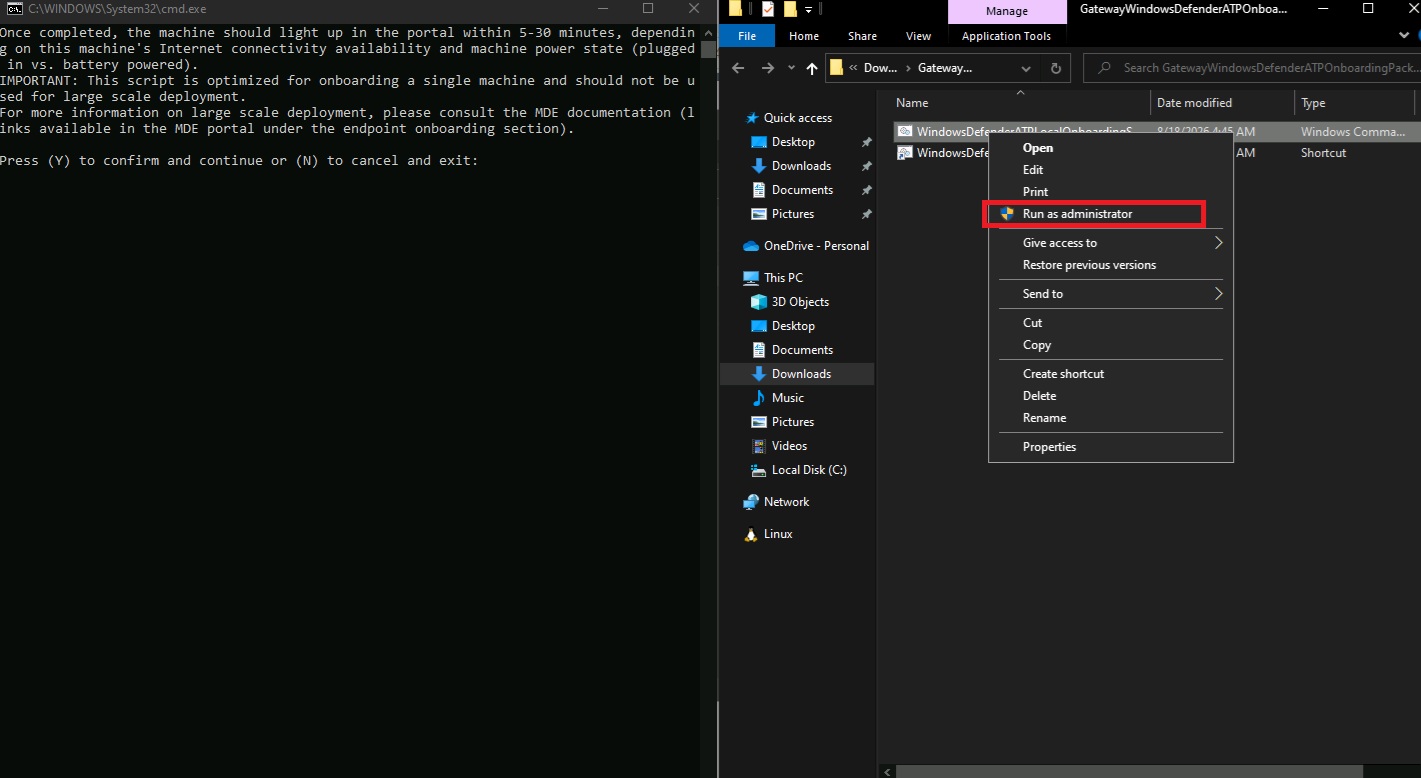This screenshot has width=1421, height=778.
Task: Refresh the current folder
Action: click(x=1055, y=68)
